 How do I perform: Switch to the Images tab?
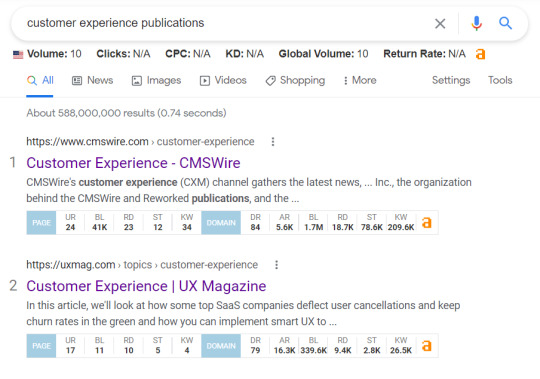[x=156, y=81]
